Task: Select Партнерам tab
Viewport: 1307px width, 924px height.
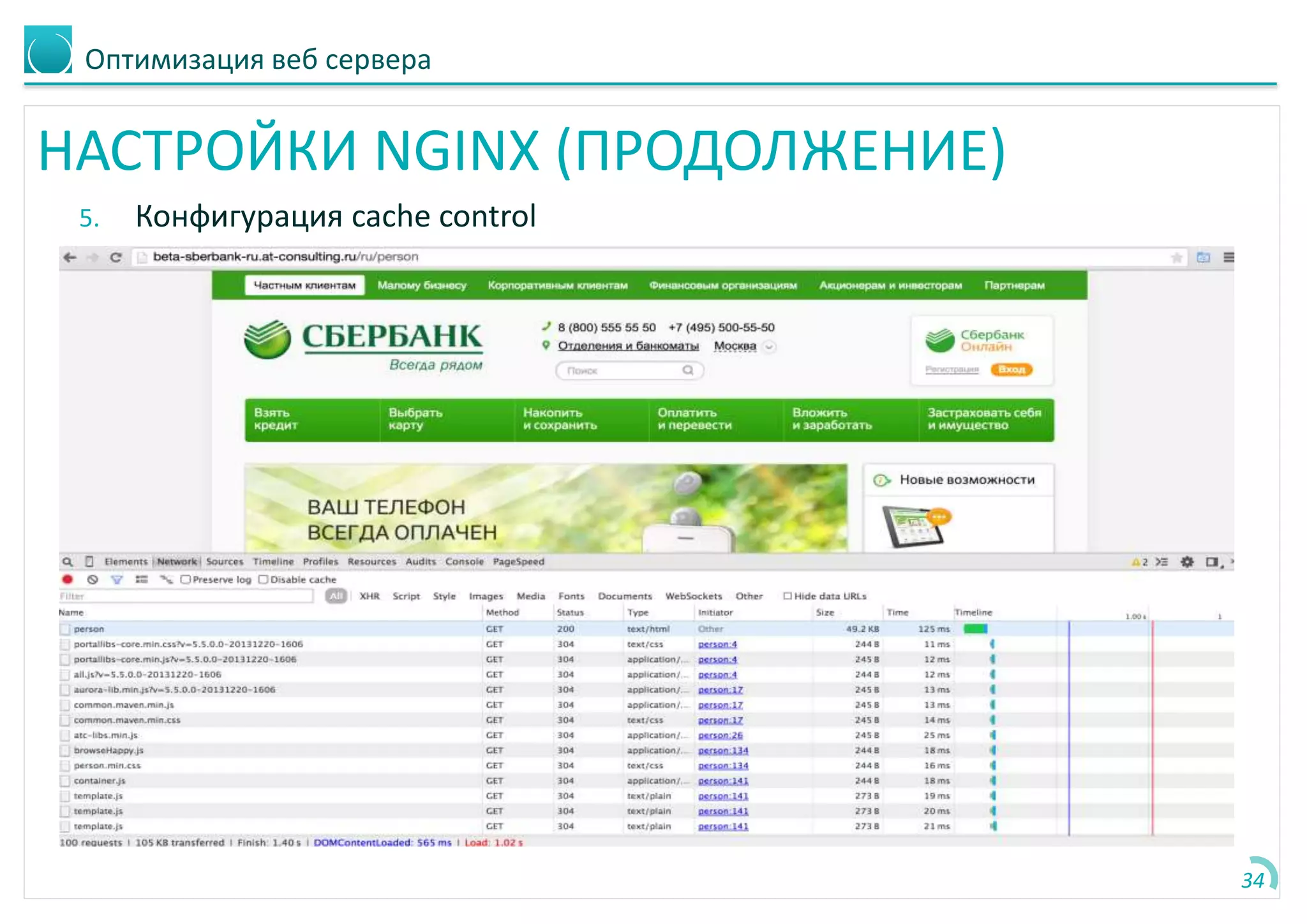Action: coord(1014,285)
